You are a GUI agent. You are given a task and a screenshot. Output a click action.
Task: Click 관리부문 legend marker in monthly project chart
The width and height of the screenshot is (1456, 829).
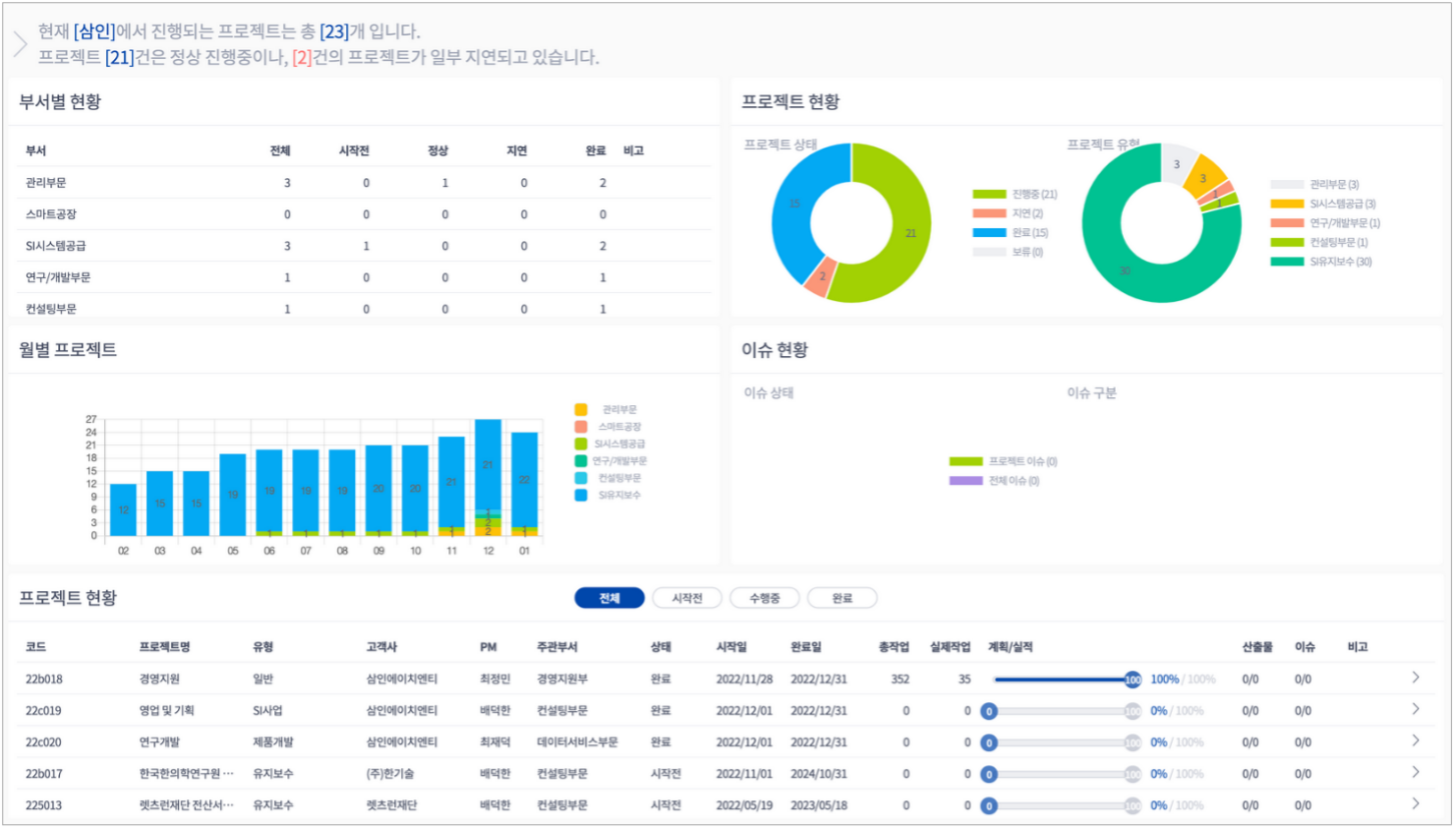[x=581, y=409]
